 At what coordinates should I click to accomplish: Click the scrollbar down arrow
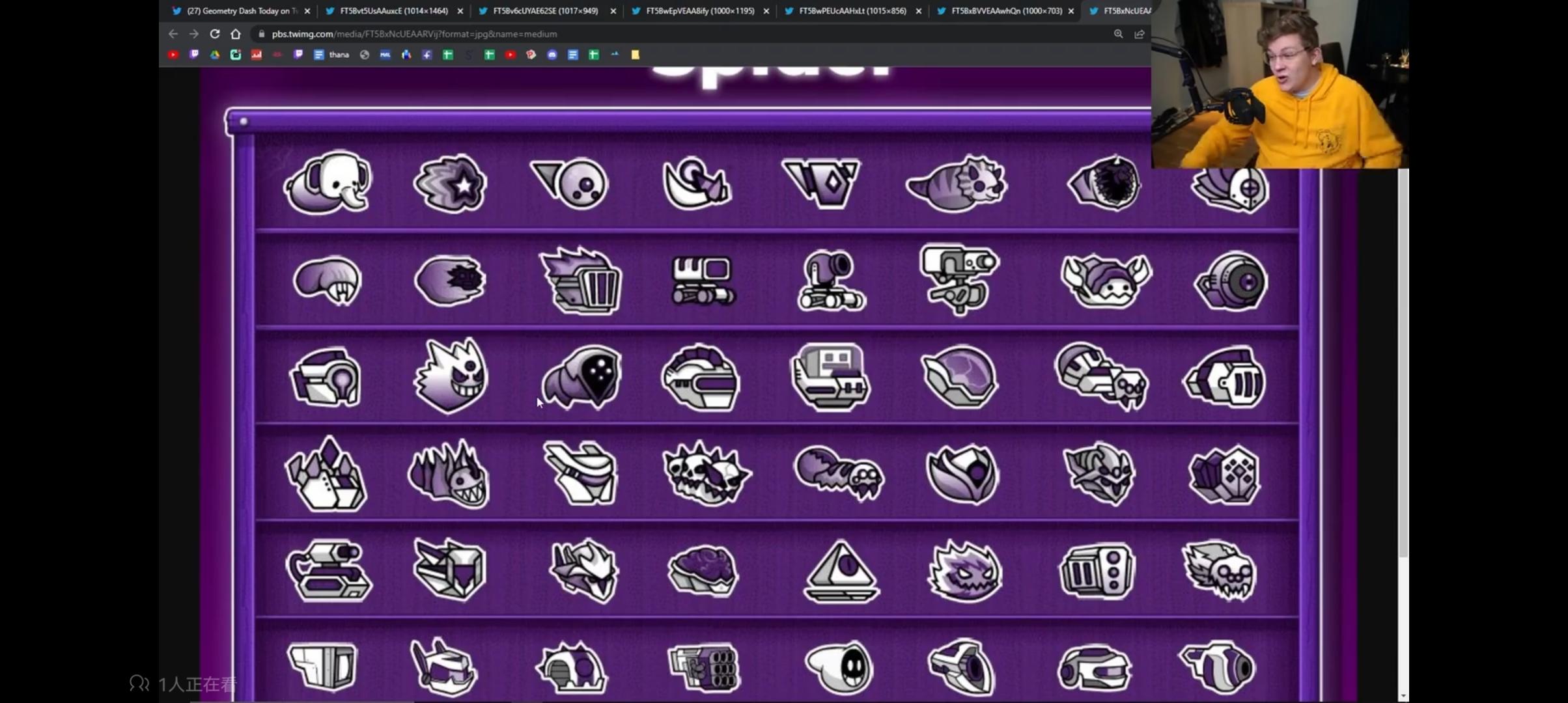coord(1403,696)
